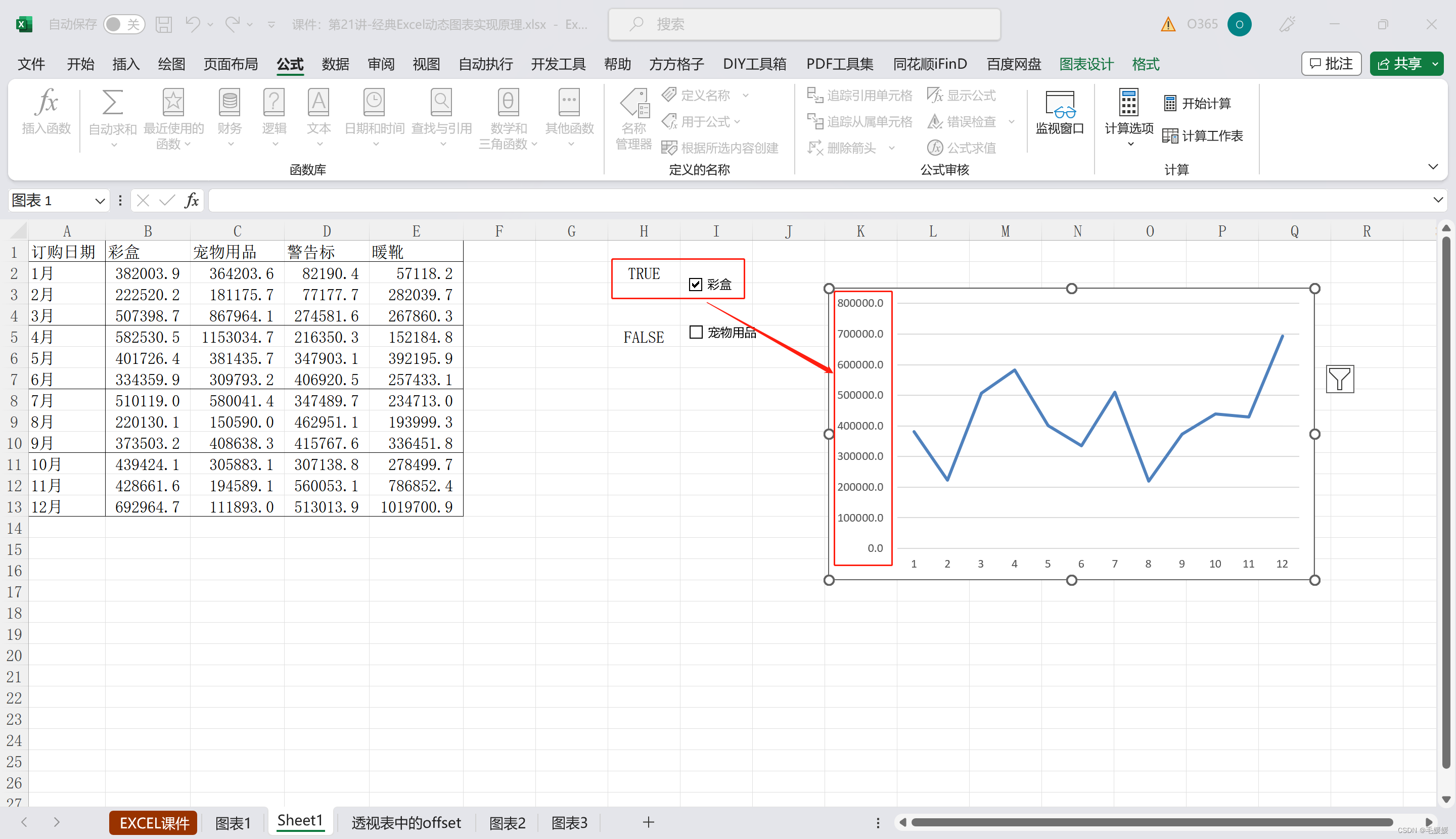Open the Watch Window (监视窗口)
Image resolution: width=1456 pixels, height=839 pixels.
pyautogui.click(x=1060, y=113)
